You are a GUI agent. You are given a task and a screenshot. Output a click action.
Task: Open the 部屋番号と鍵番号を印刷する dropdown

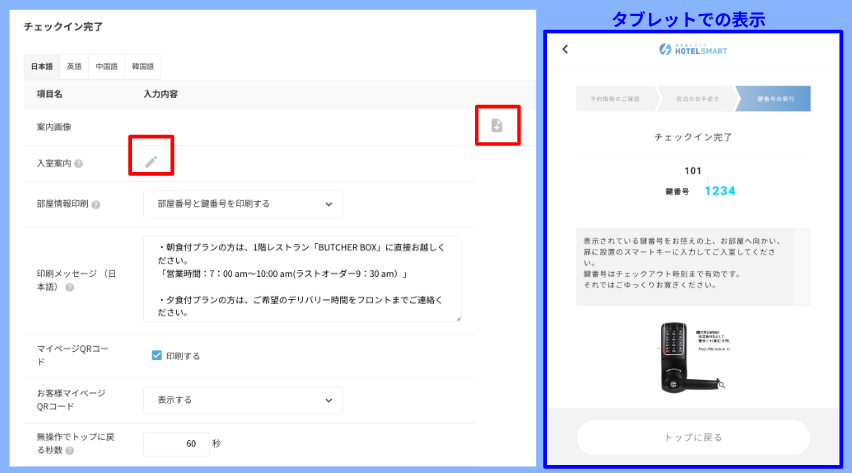(x=243, y=204)
